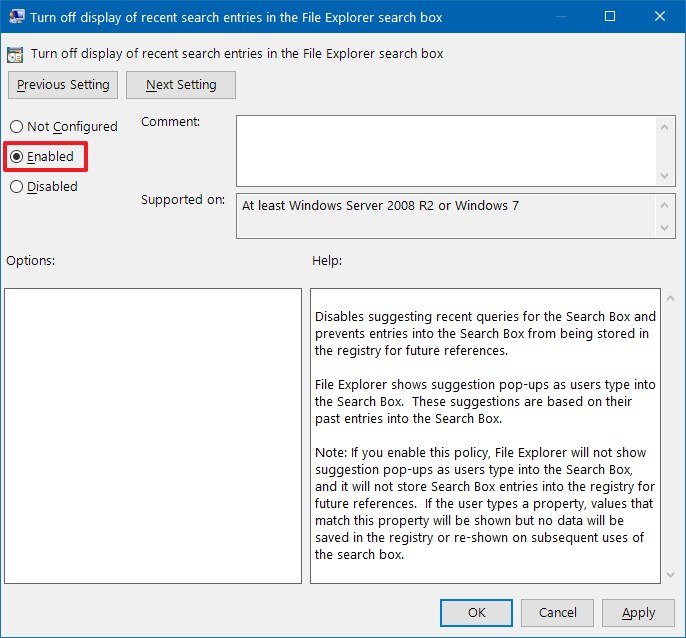Click inside the Comment text box
Image resolution: width=686 pixels, height=638 pixels.
445,150
